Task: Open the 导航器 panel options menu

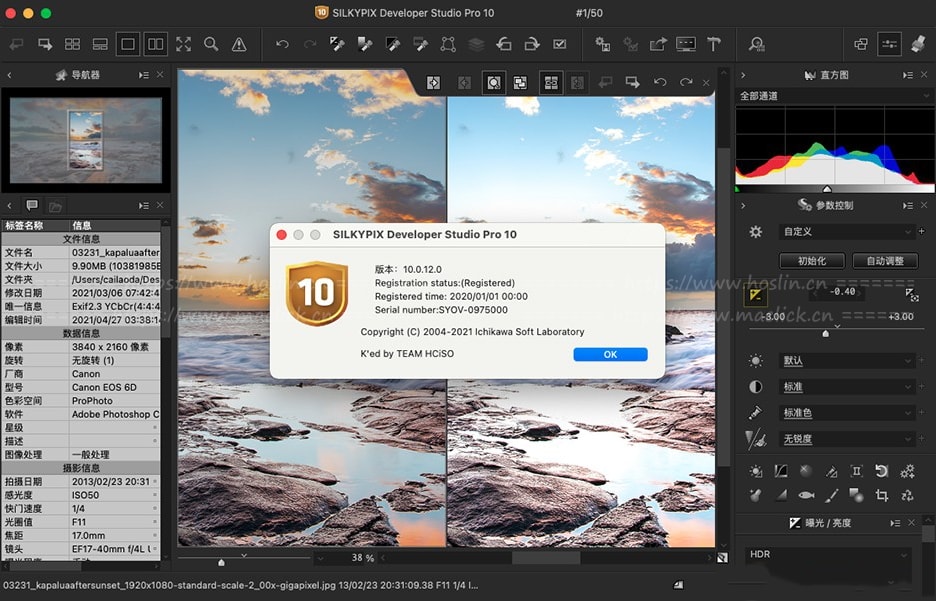Action: (145, 75)
